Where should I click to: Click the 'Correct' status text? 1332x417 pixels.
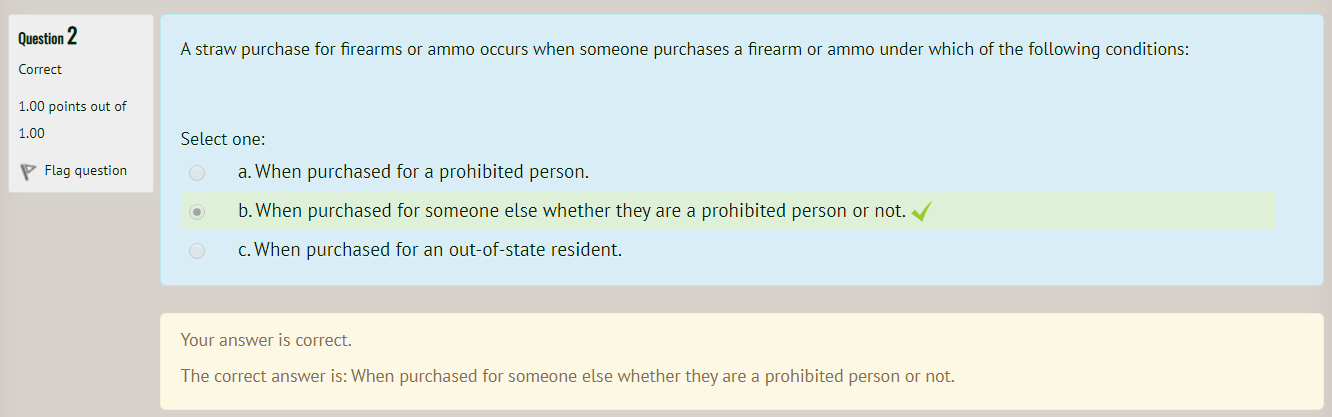tap(40, 69)
